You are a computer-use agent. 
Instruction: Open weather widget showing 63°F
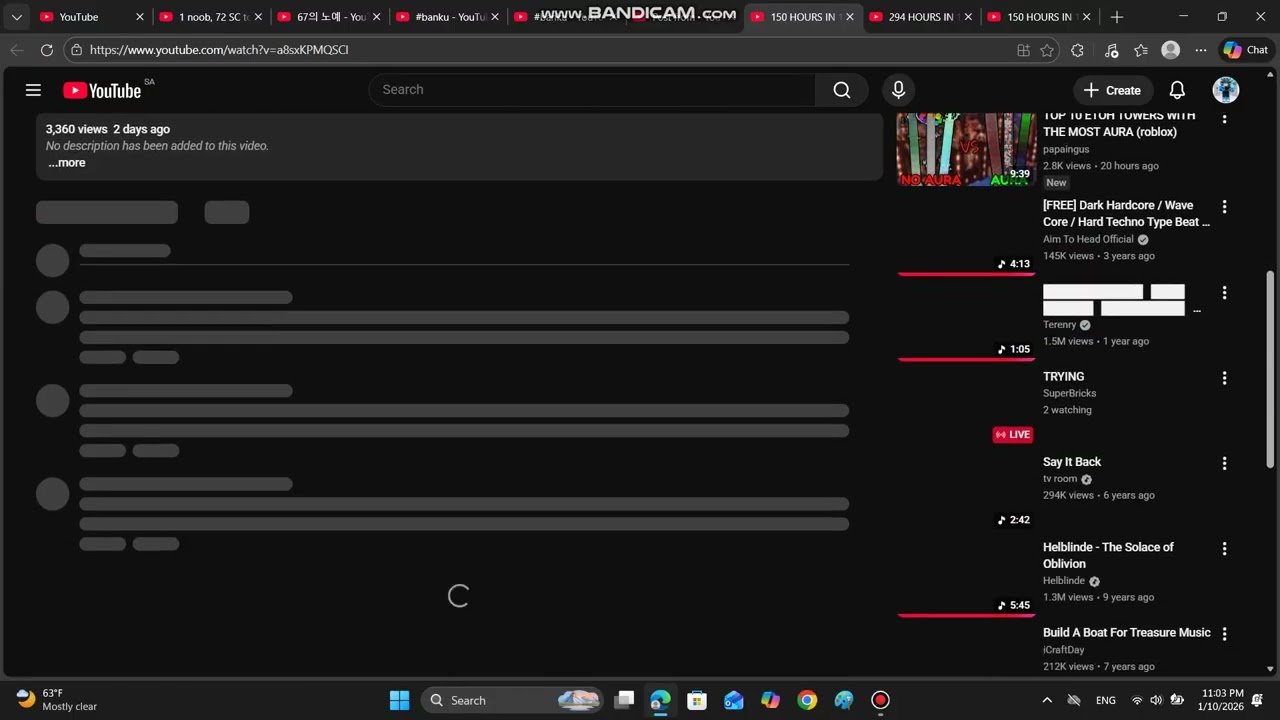(58, 700)
